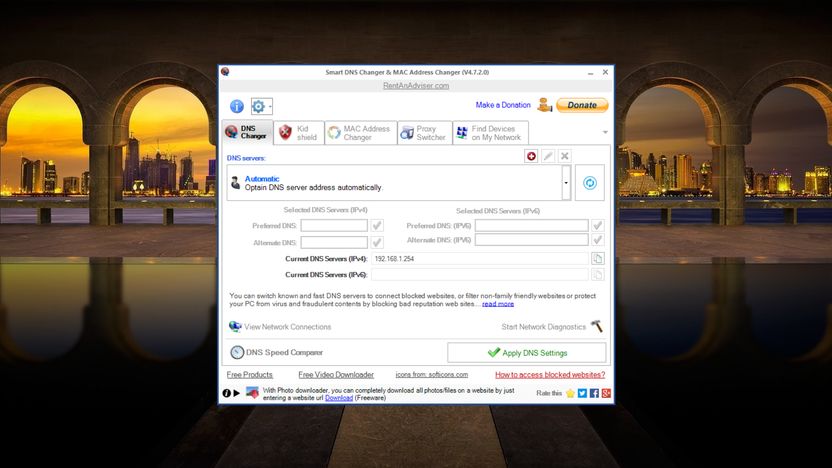Open the Free Products link
Screen dimensions: 832x468
[249, 375]
